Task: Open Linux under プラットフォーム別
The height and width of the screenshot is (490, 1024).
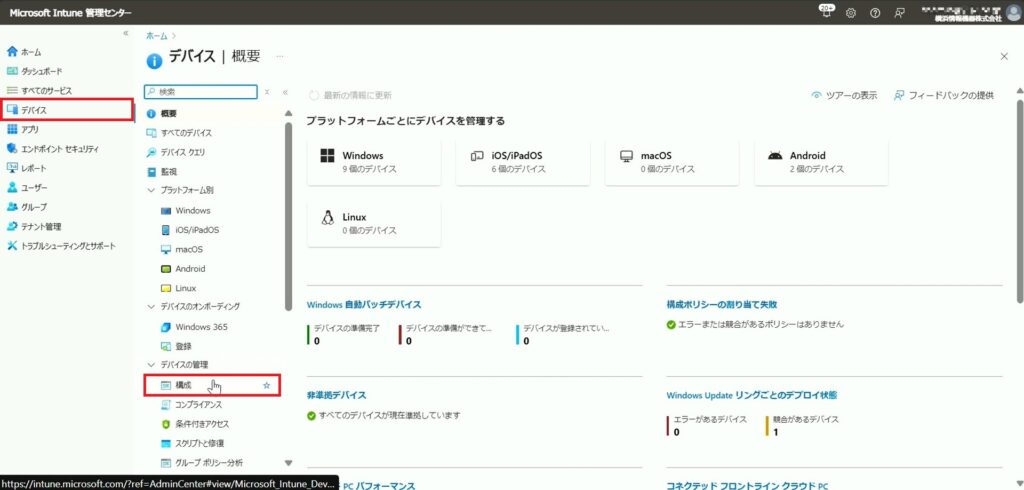Action: [x=178, y=288]
